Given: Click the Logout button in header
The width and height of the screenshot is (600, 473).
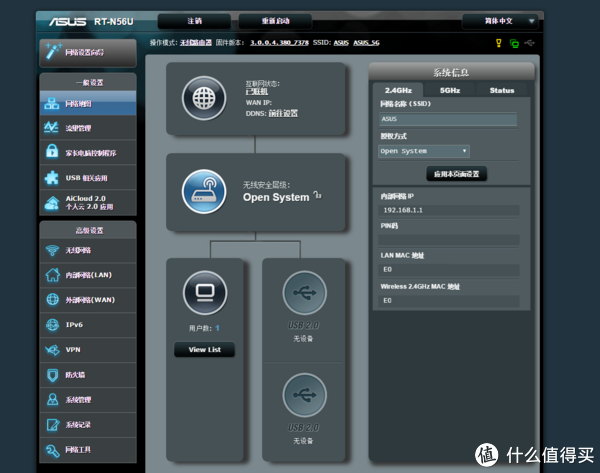Looking at the screenshot, I should point(194,21).
